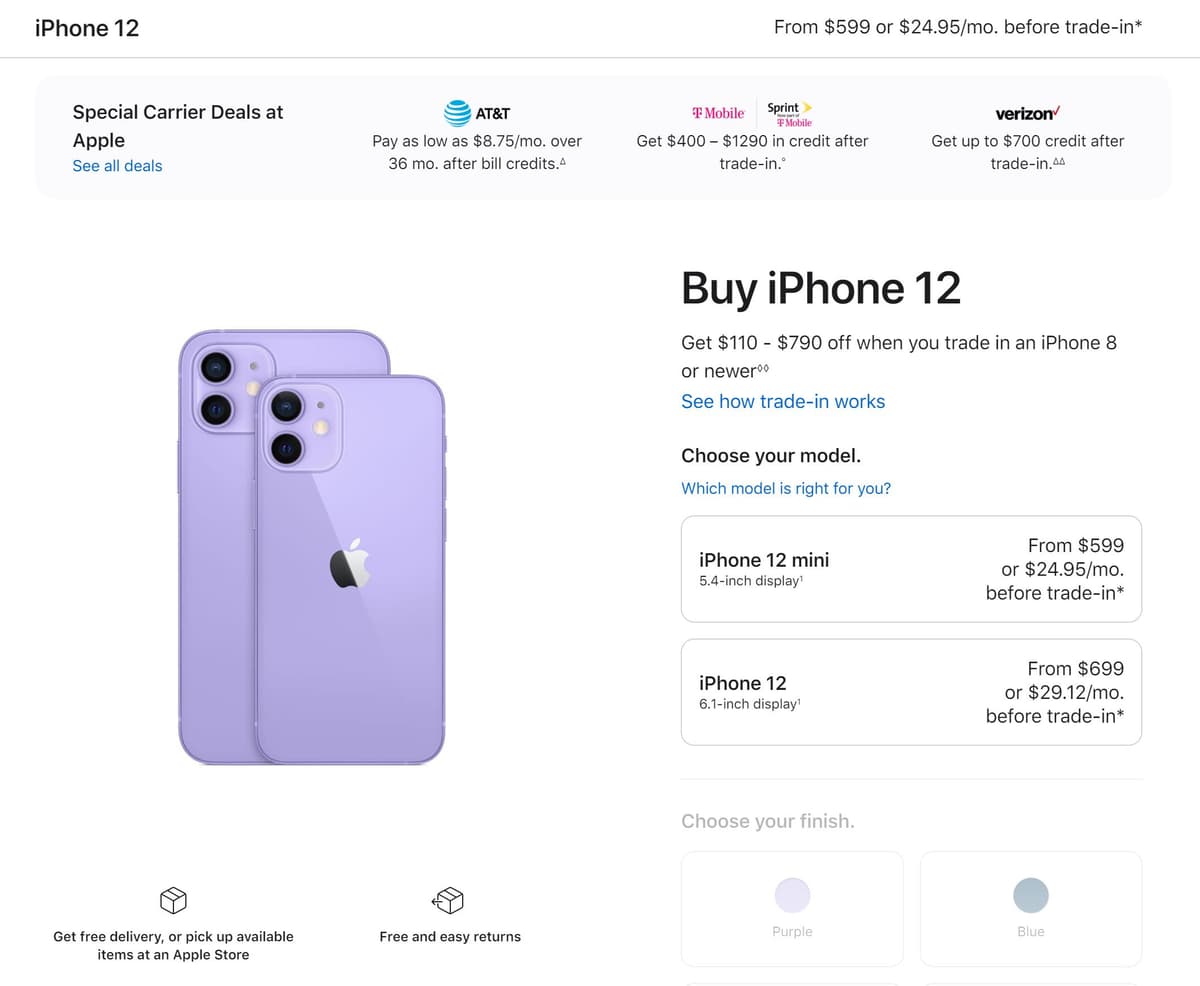Viewport: 1200px width, 986px height.
Task: Click the Sprint logo
Action: tap(790, 113)
